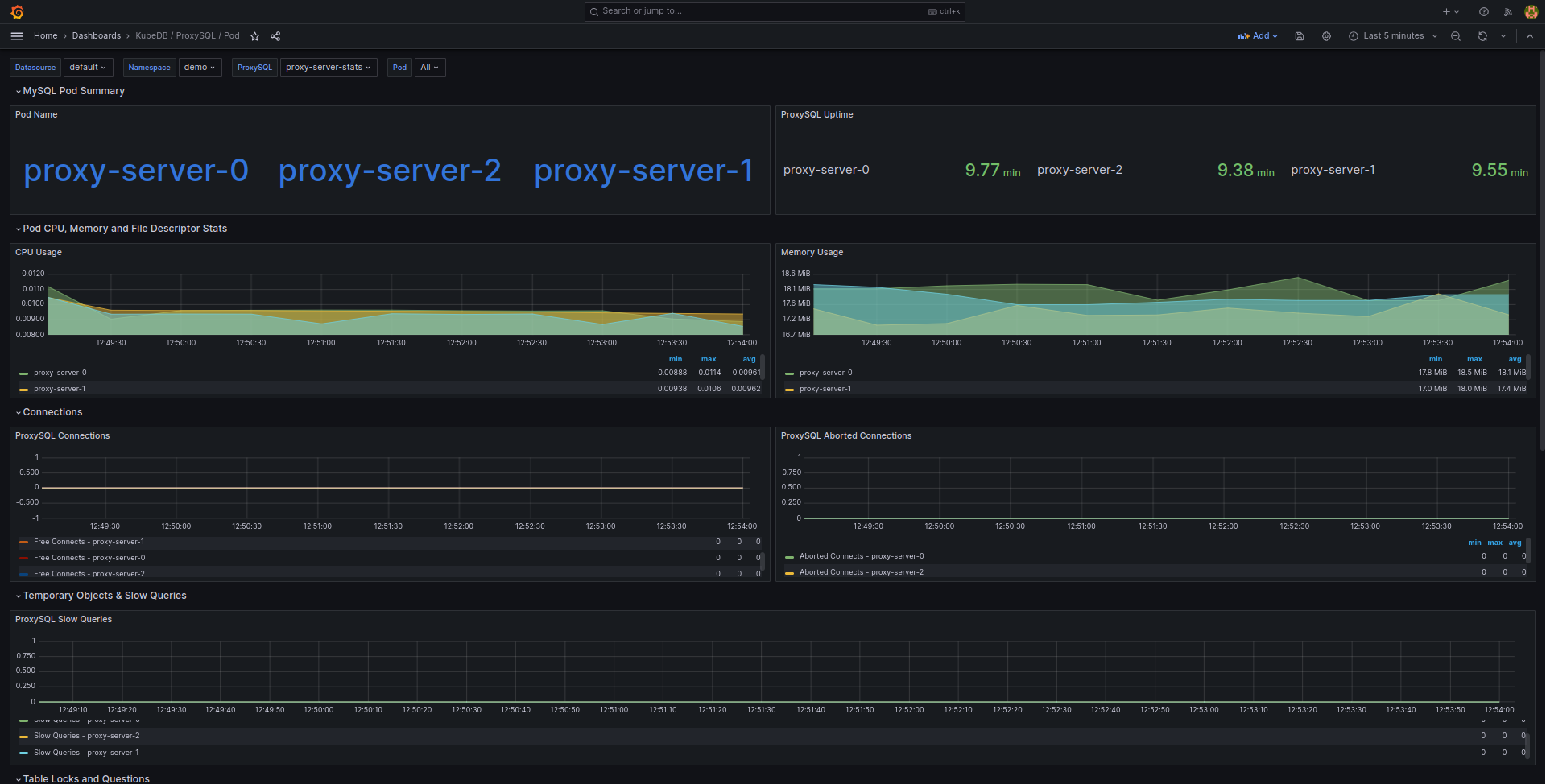Star this dashboard as a favorite

[x=254, y=36]
